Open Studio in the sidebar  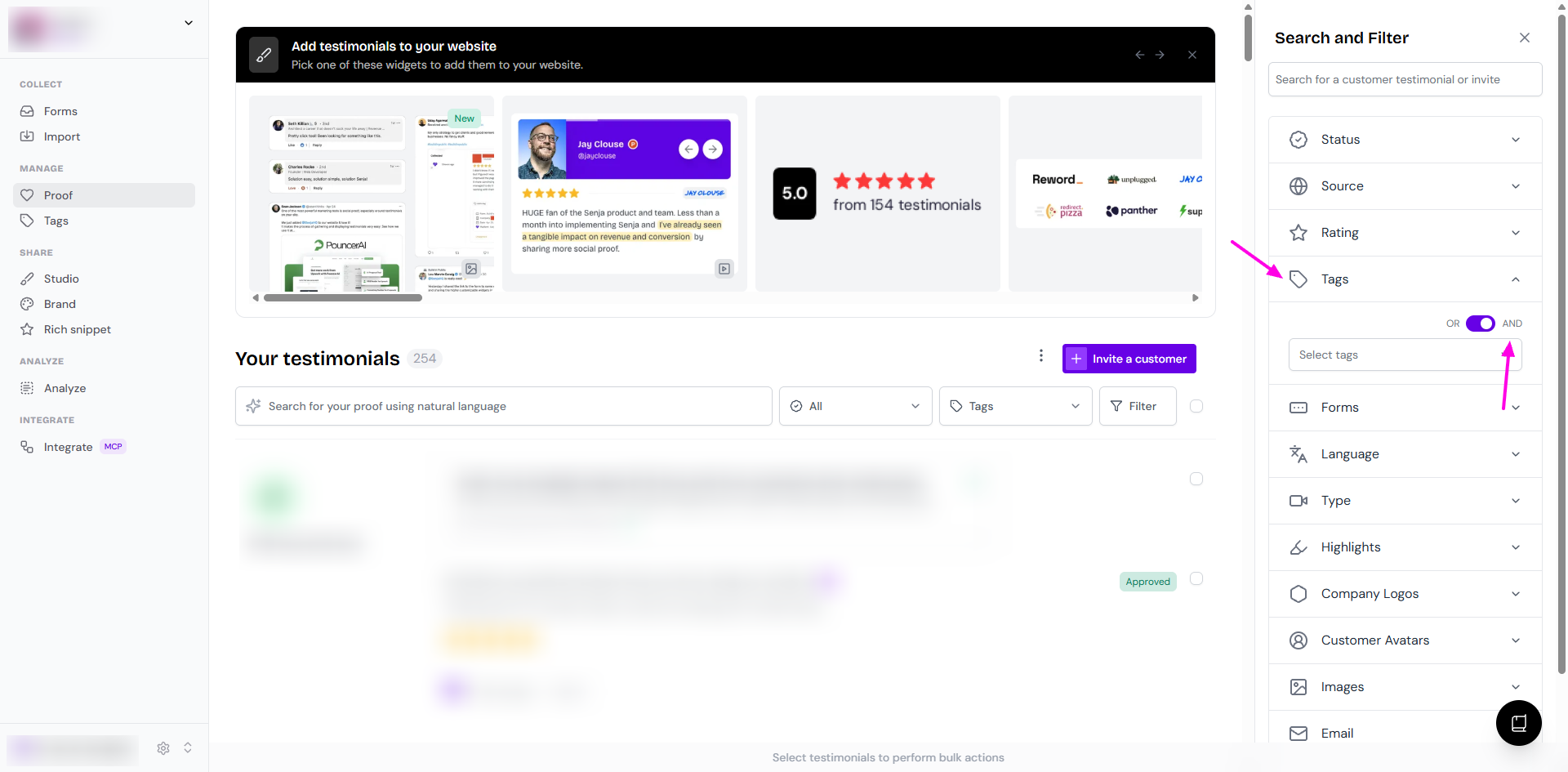[61, 279]
